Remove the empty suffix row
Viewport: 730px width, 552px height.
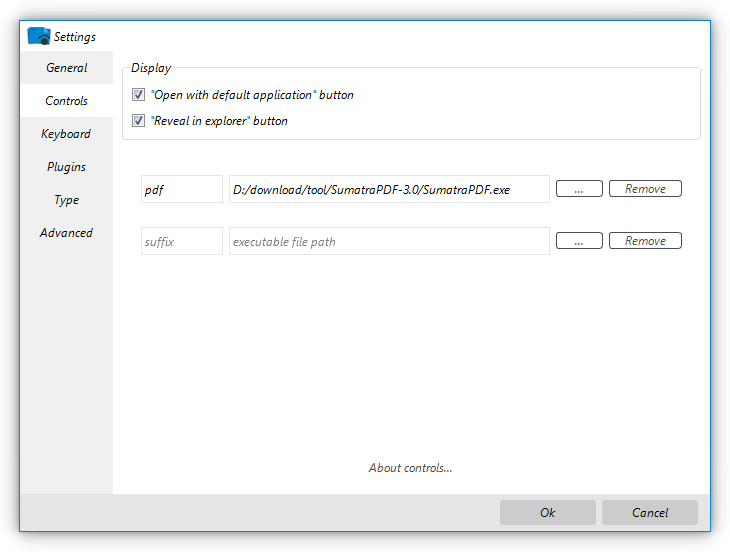click(x=645, y=241)
